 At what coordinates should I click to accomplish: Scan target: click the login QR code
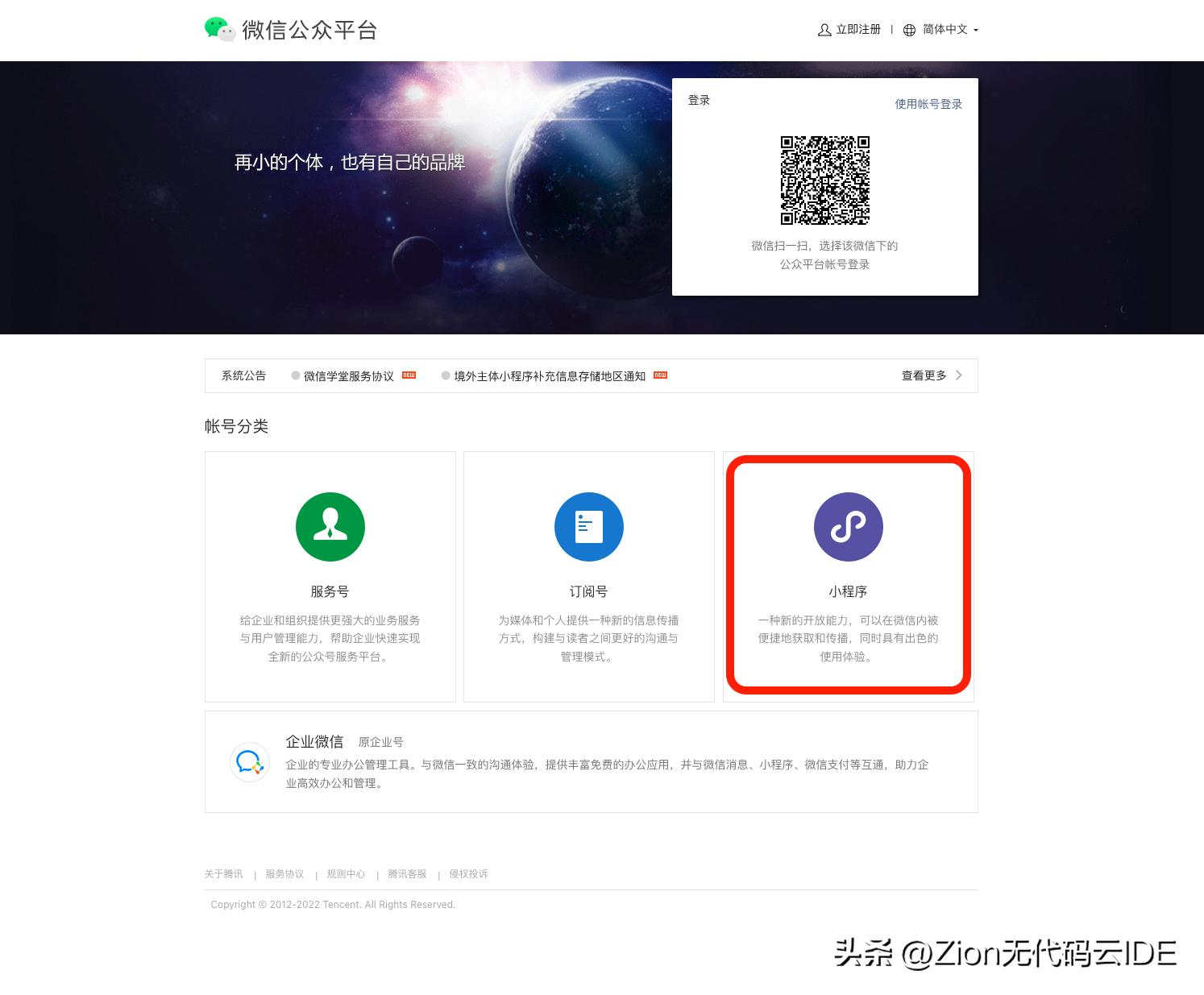(x=824, y=180)
